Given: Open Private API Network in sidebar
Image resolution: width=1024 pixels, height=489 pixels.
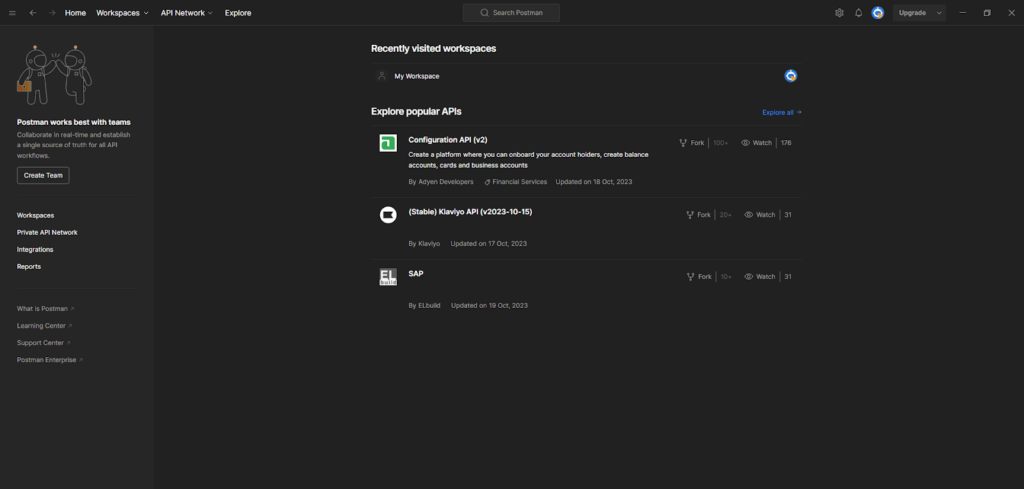Looking at the screenshot, I should coord(47,232).
